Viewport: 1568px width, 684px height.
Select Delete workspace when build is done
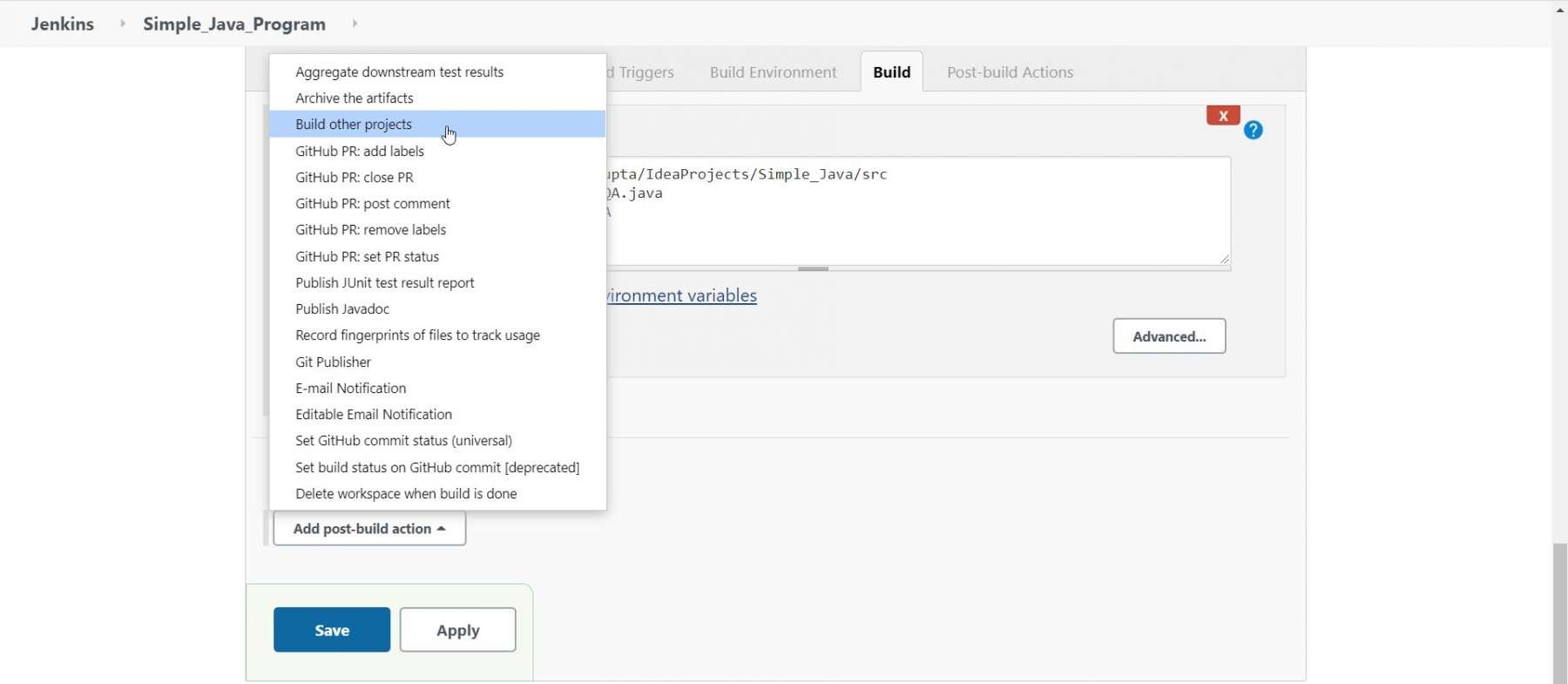437,493
